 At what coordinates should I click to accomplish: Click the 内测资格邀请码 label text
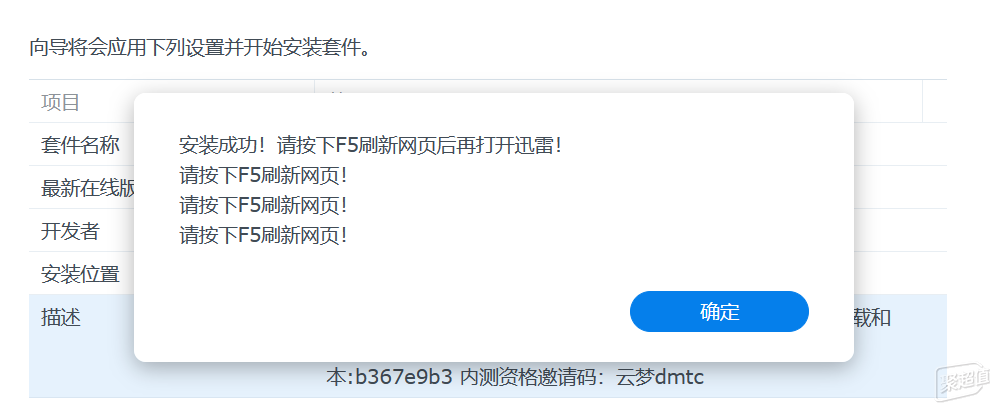pyautogui.click(x=530, y=377)
